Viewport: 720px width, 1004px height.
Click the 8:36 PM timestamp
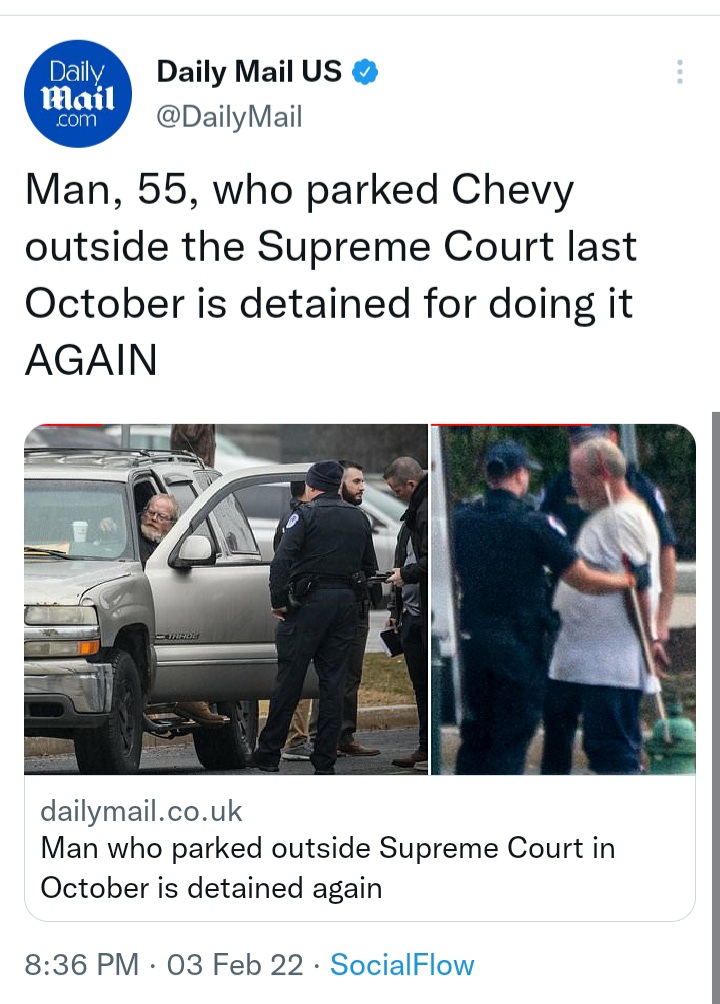(82, 964)
